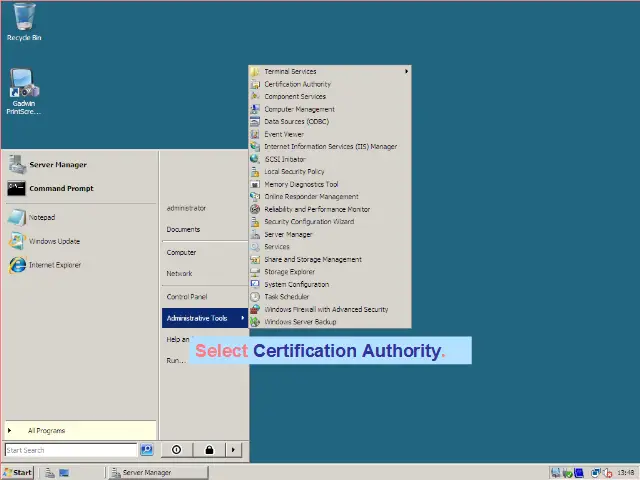The image size is (640, 480).
Task: Click the Command Prompt icon
Action: (x=16, y=188)
